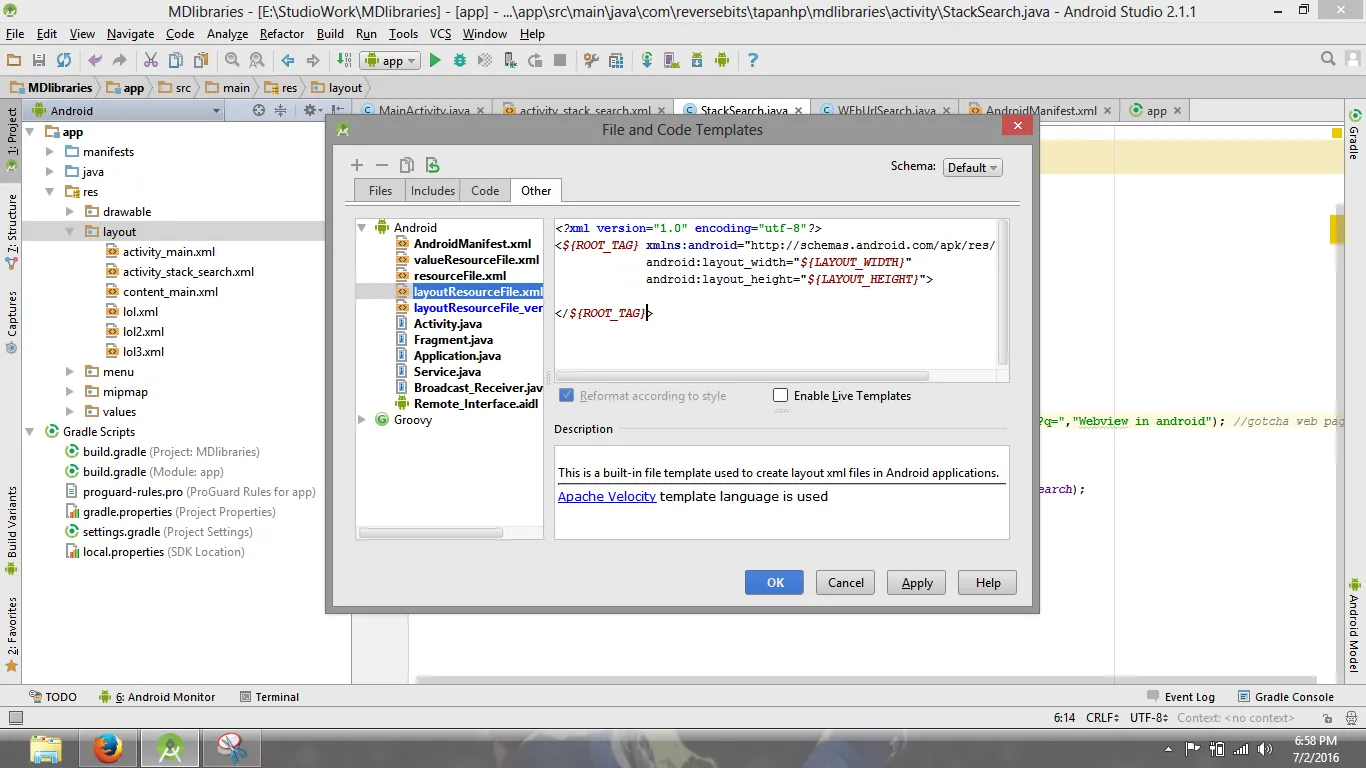Click the Debug app bug icon
Screen dimensions: 1366x768
tap(460, 60)
